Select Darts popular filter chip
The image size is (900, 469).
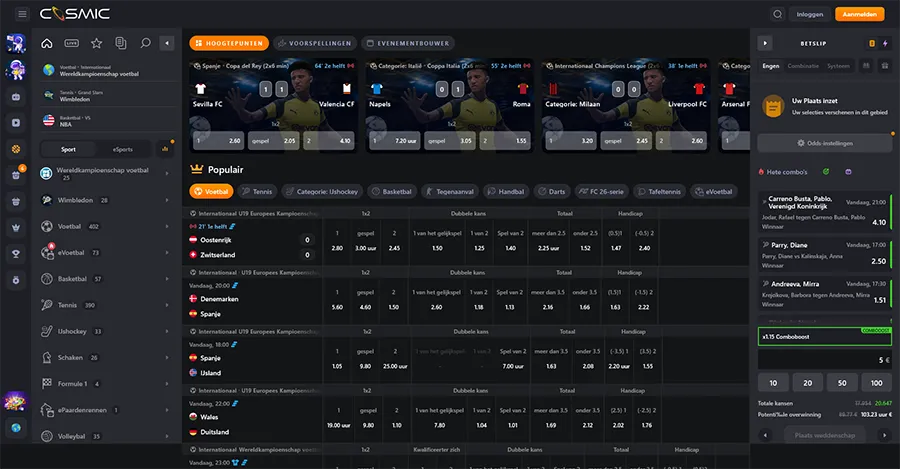552,192
